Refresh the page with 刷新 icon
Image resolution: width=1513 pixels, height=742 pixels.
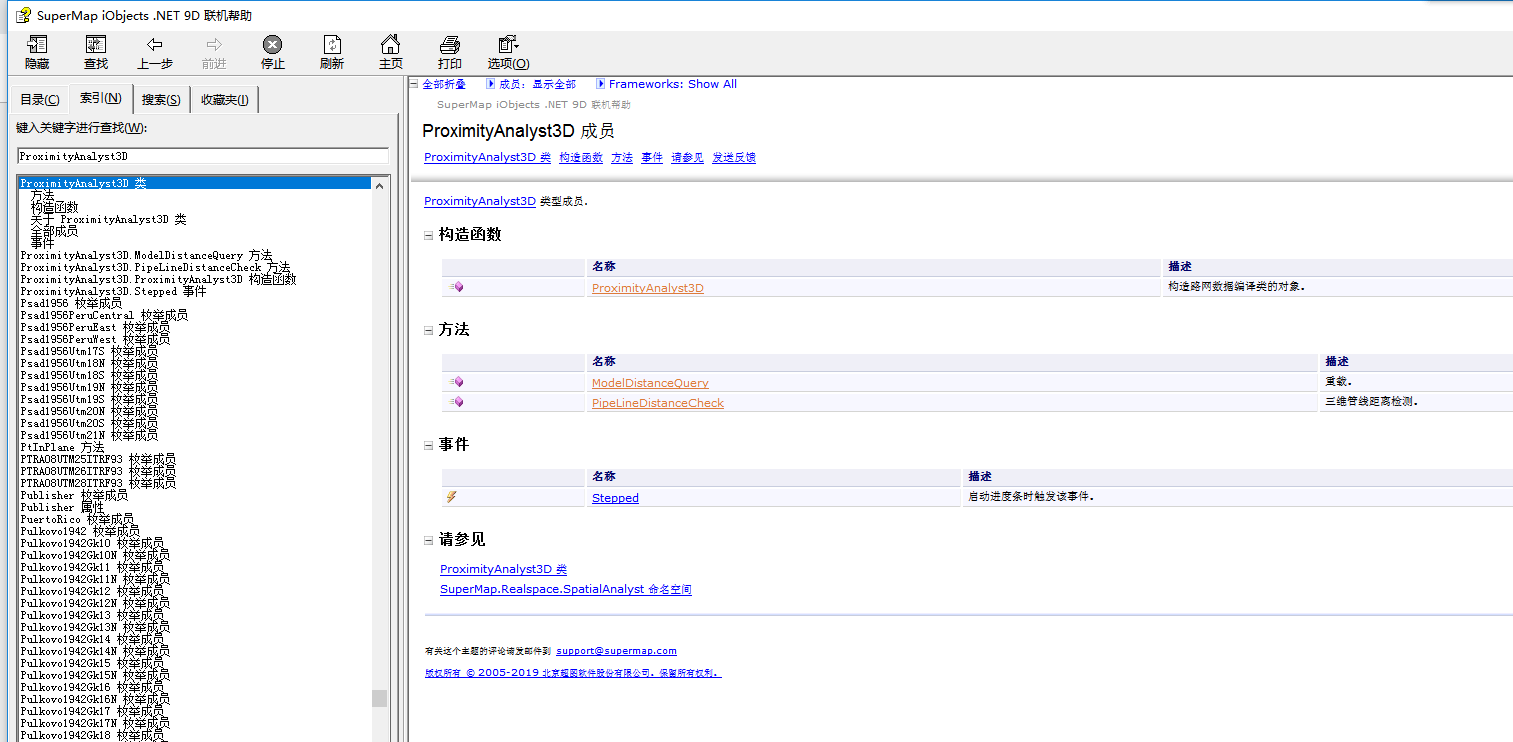pyautogui.click(x=332, y=45)
